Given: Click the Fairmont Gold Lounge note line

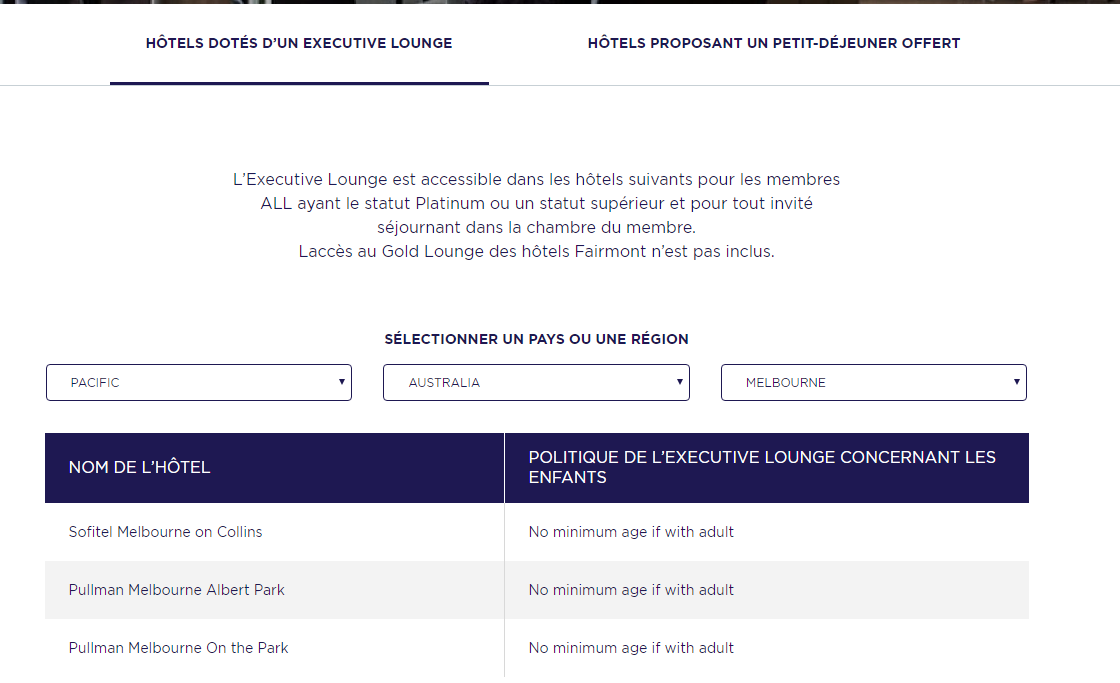Looking at the screenshot, I should [x=536, y=251].
